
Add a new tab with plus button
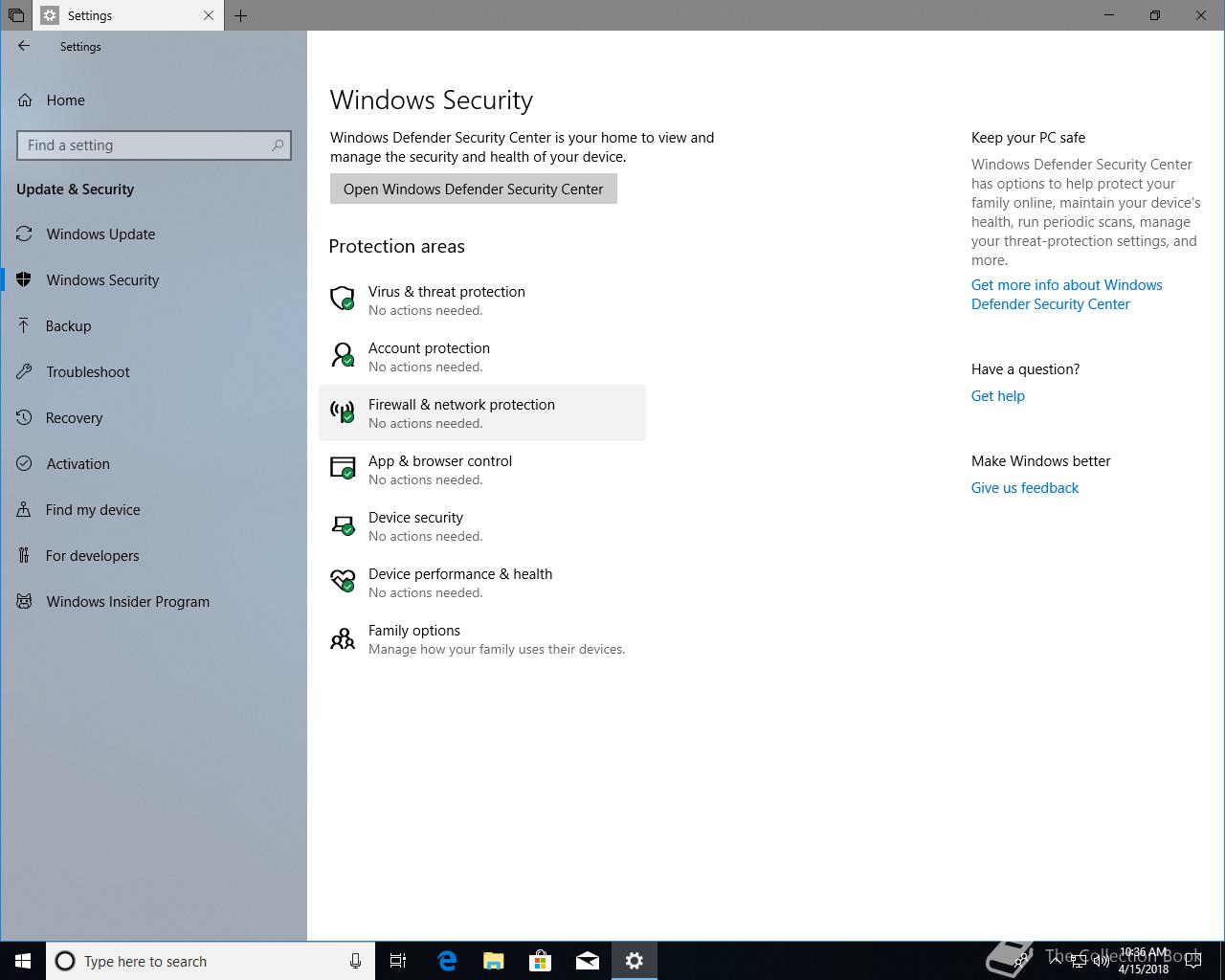coord(241,15)
